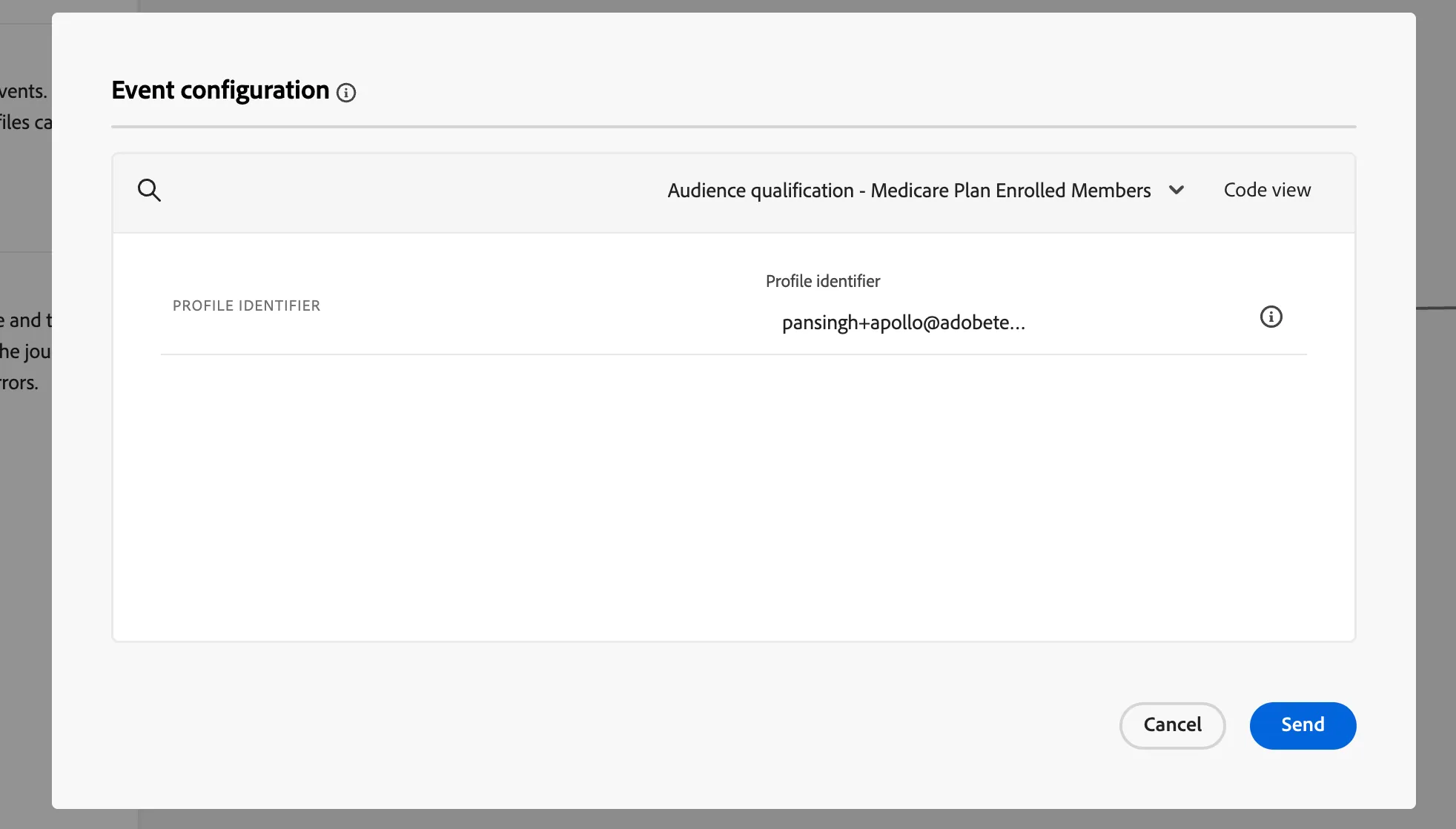Image resolution: width=1456 pixels, height=829 pixels.
Task: Select the PROFILE IDENTIFIER row label
Action: coord(246,305)
